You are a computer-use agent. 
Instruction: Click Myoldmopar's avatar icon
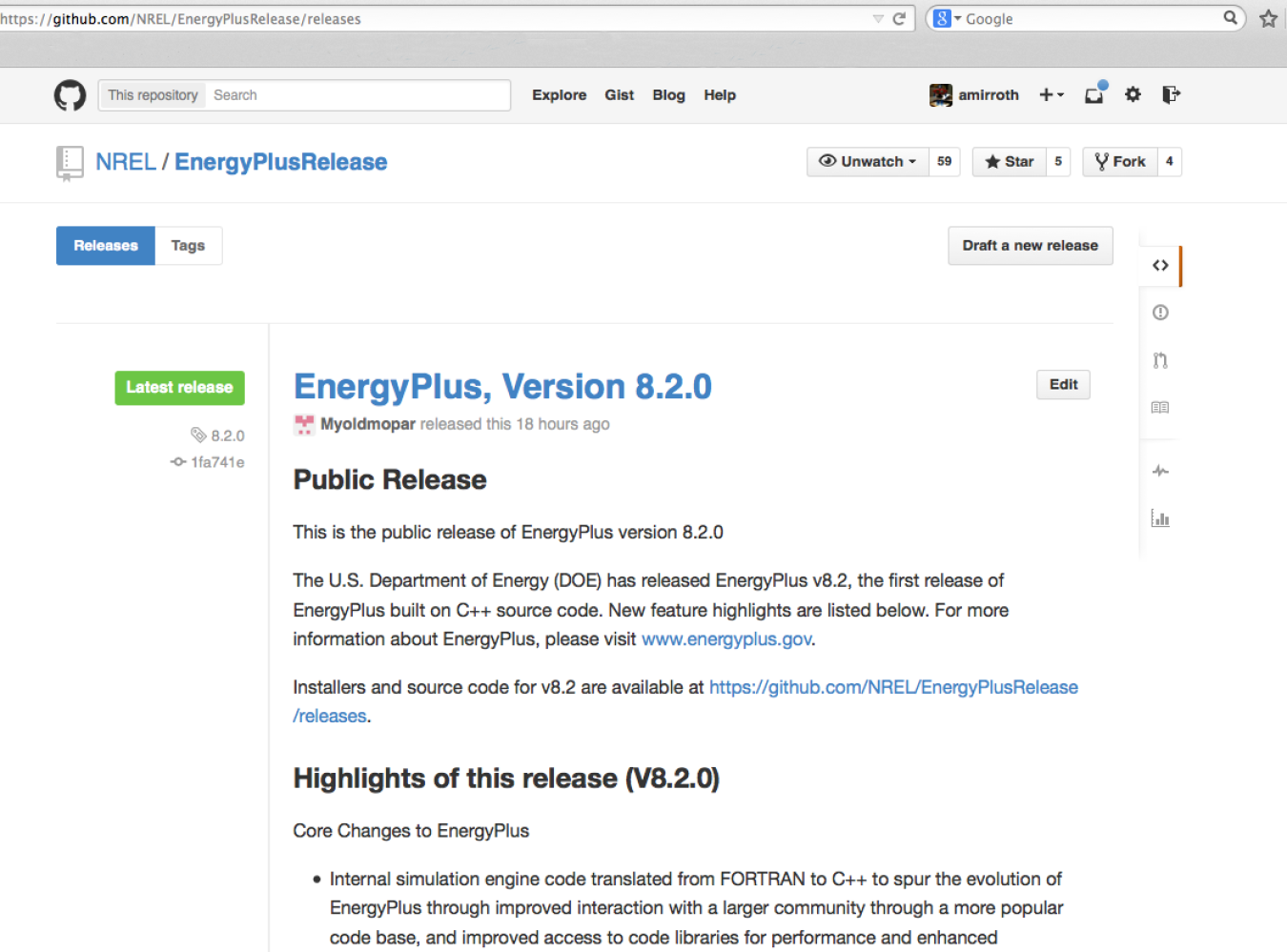click(304, 425)
